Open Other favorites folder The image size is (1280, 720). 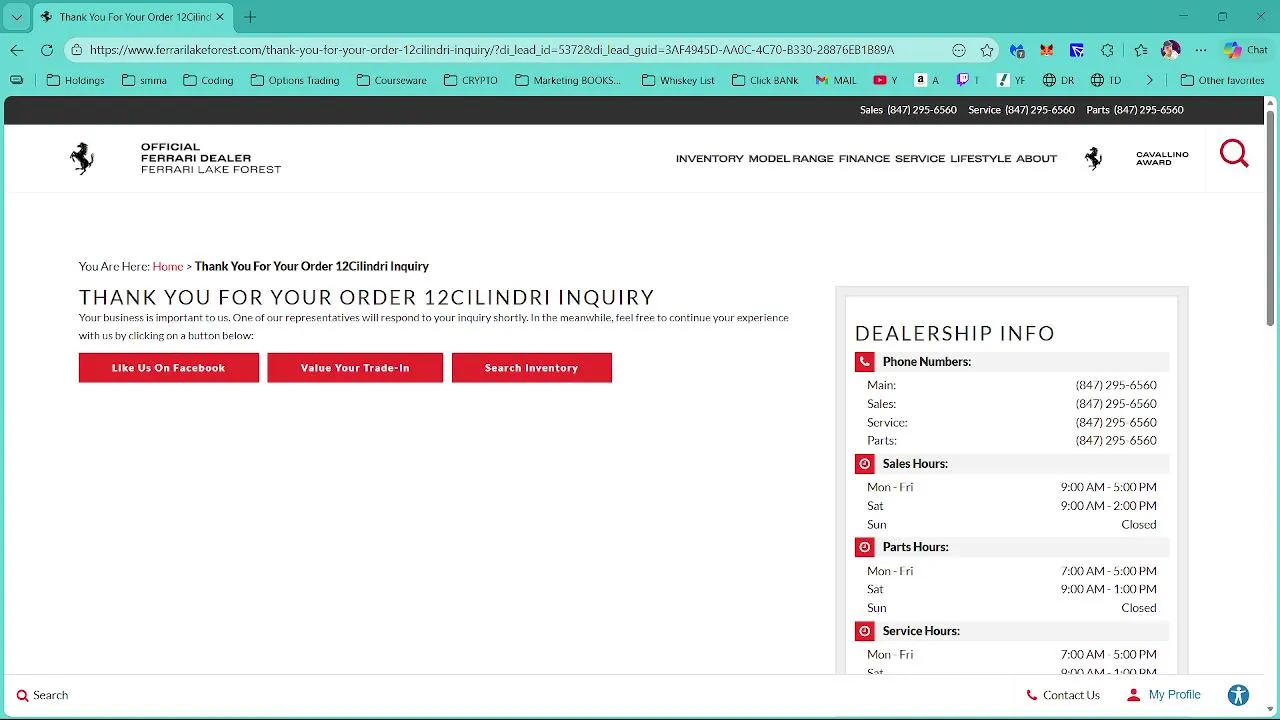[1221, 80]
